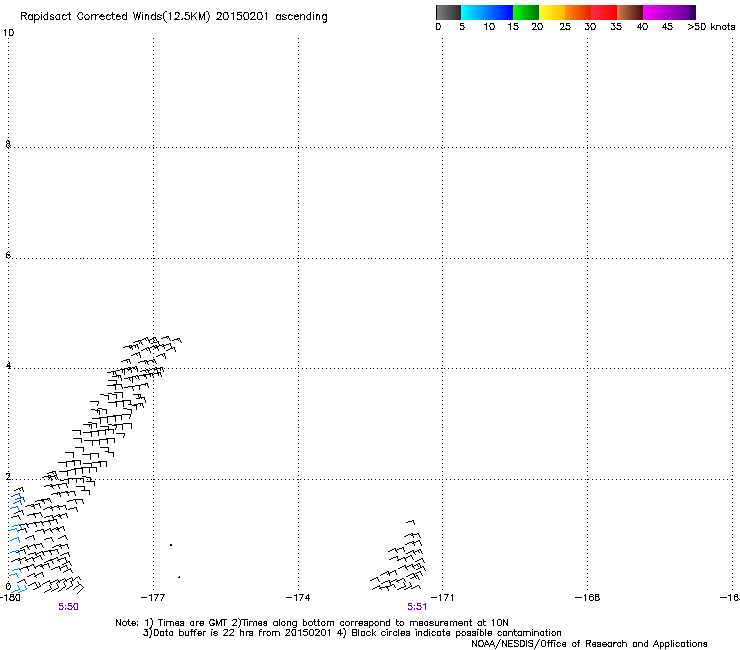Click the date "20150201 ascending" in title

(271, 17)
